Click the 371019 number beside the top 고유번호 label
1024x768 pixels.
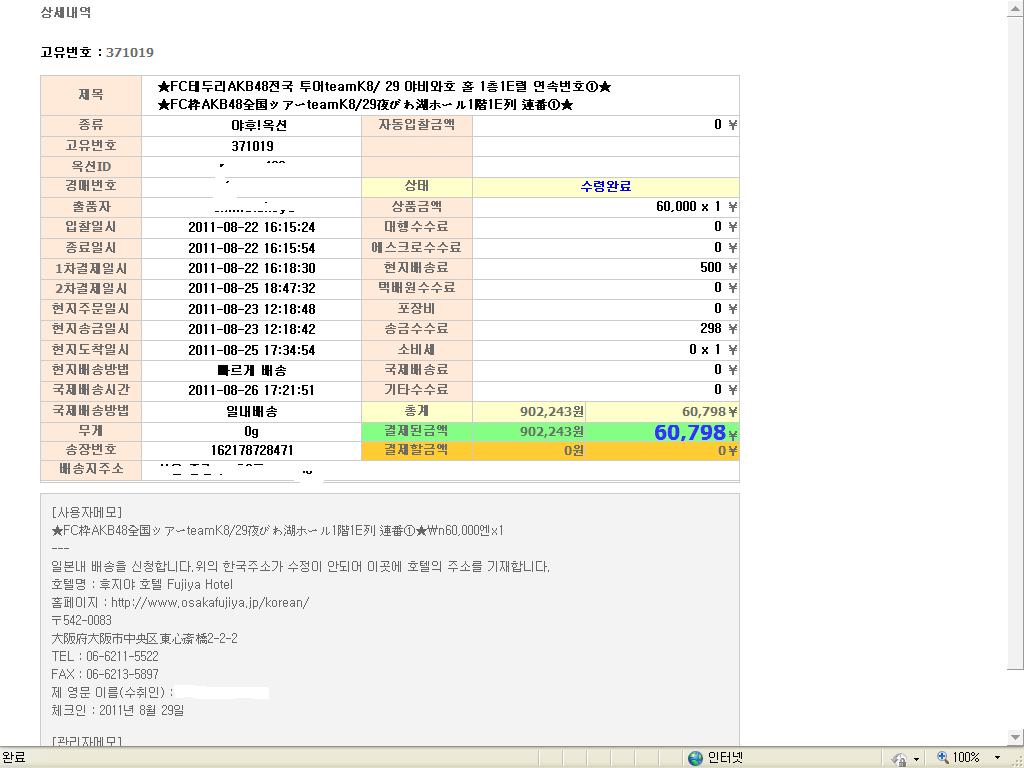130,52
